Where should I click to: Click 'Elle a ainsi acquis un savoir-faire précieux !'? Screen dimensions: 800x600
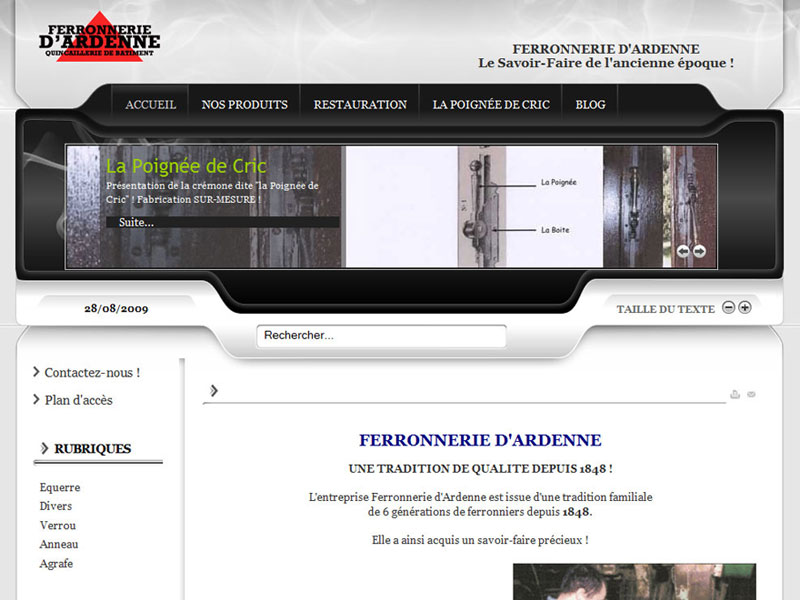click(x=480, y=540)
